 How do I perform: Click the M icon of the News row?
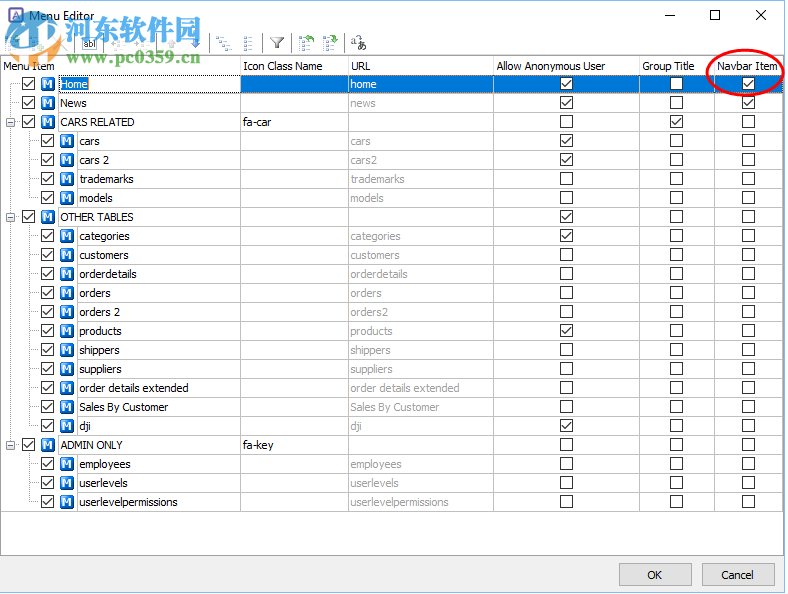coord(48,103)
